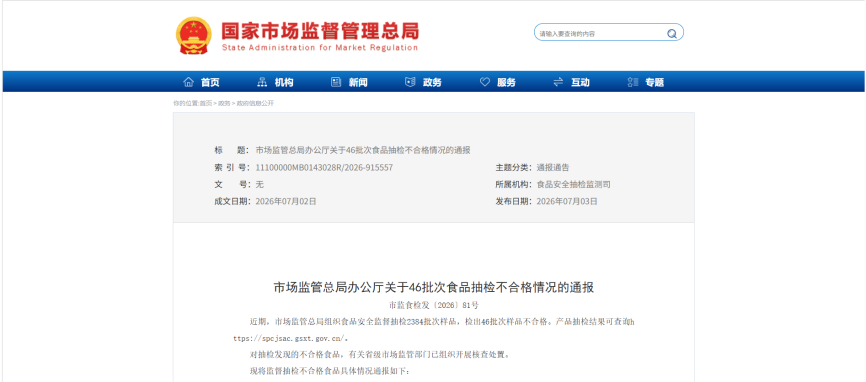This screenshot has width=866, height=382.
Task: Open the 服务 menu item
Action: (506, 82)
